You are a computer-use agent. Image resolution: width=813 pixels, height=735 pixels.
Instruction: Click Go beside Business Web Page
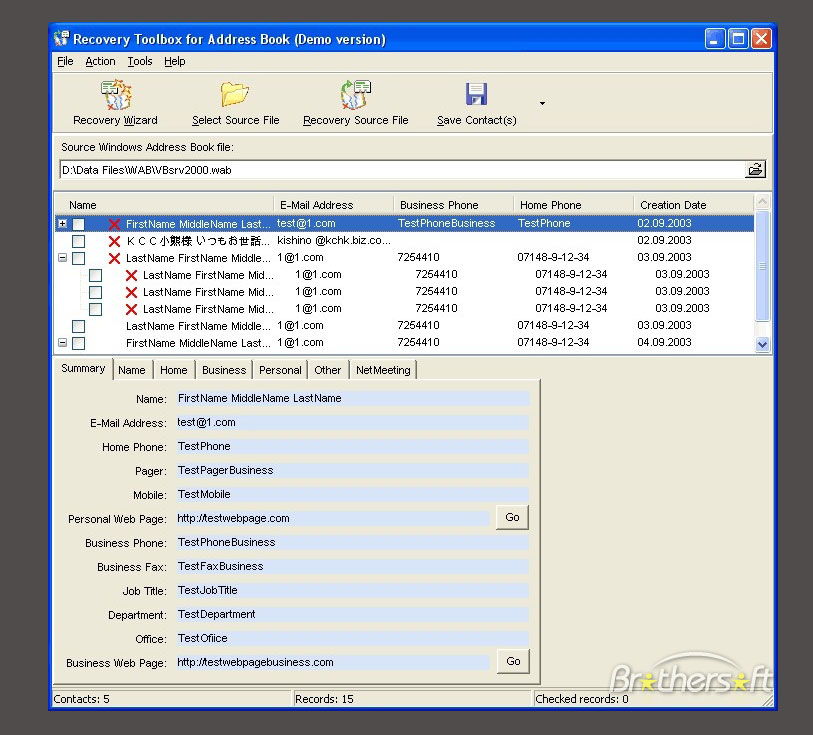coord(513,661)
